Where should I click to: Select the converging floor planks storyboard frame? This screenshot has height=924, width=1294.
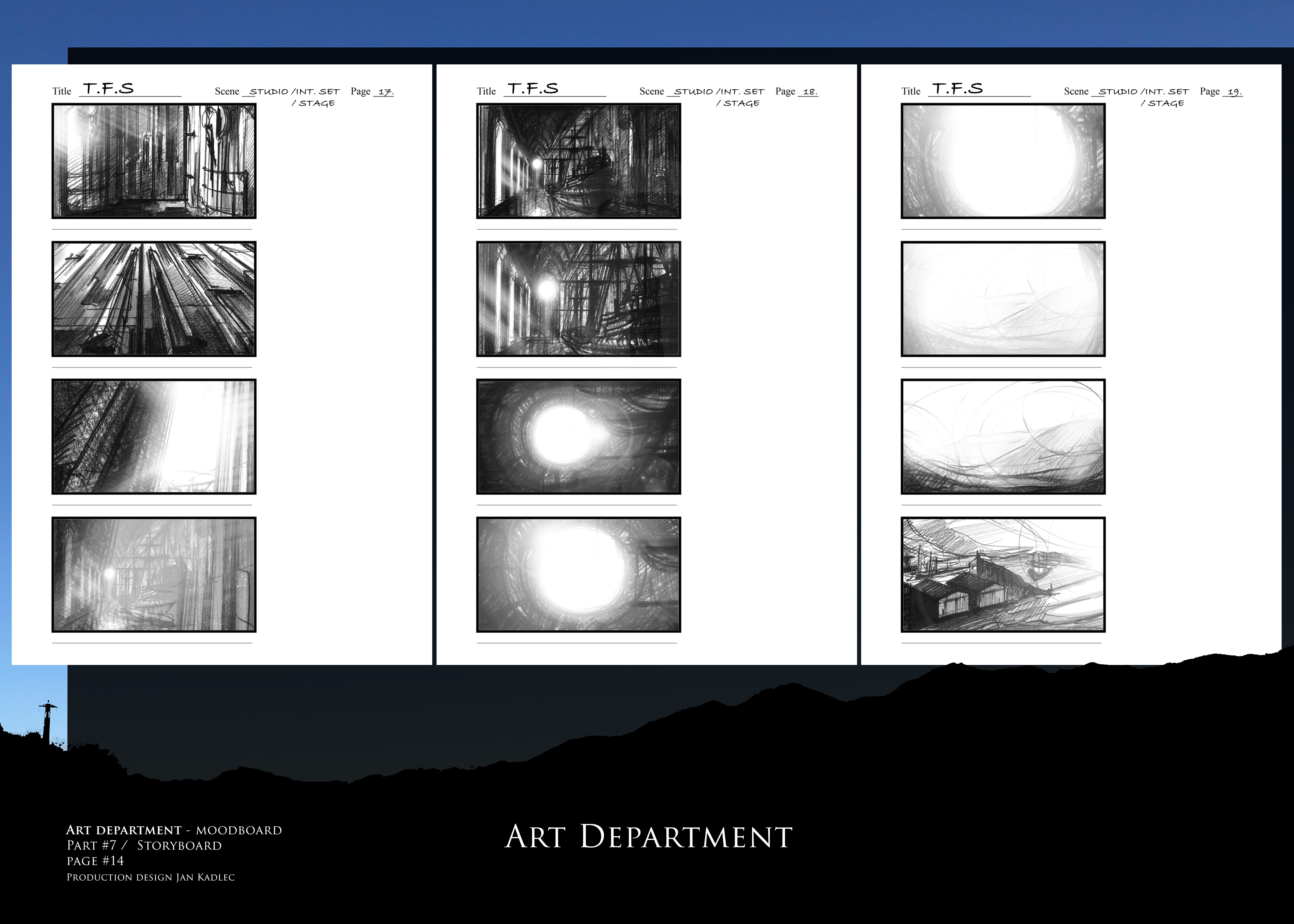click(x=154, y=299)
